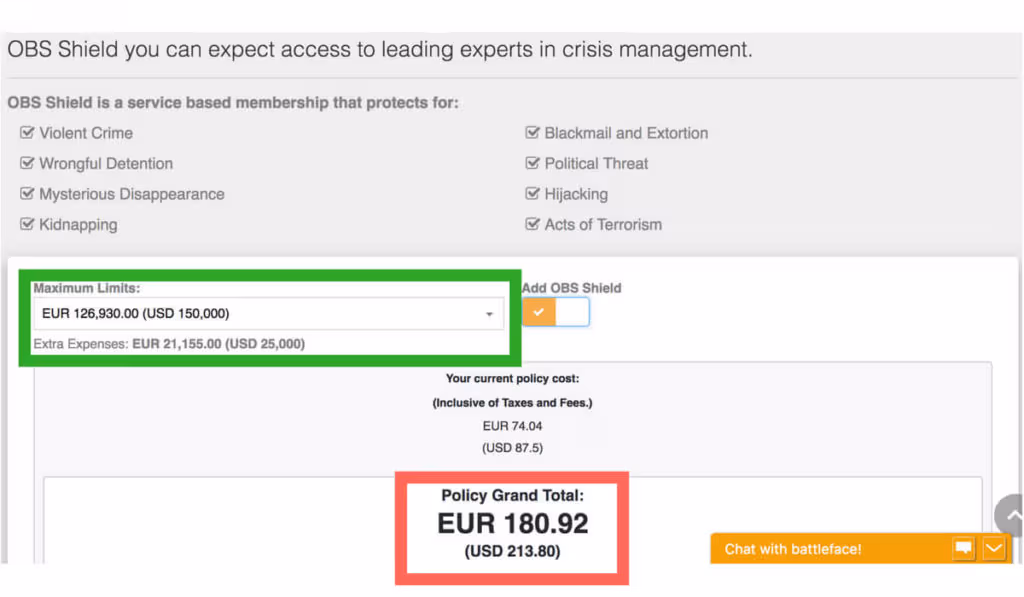
Task: Click the Add OBS Shield label
Action: (571, 288)
